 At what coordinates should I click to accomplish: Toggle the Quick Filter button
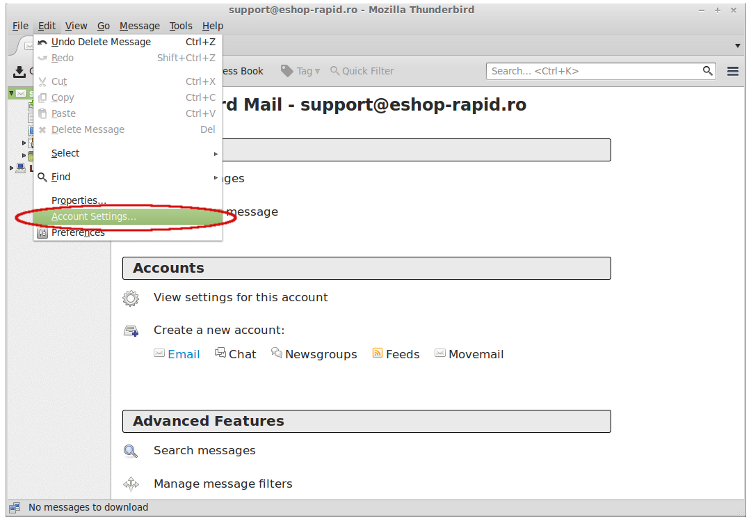[362, 71]
